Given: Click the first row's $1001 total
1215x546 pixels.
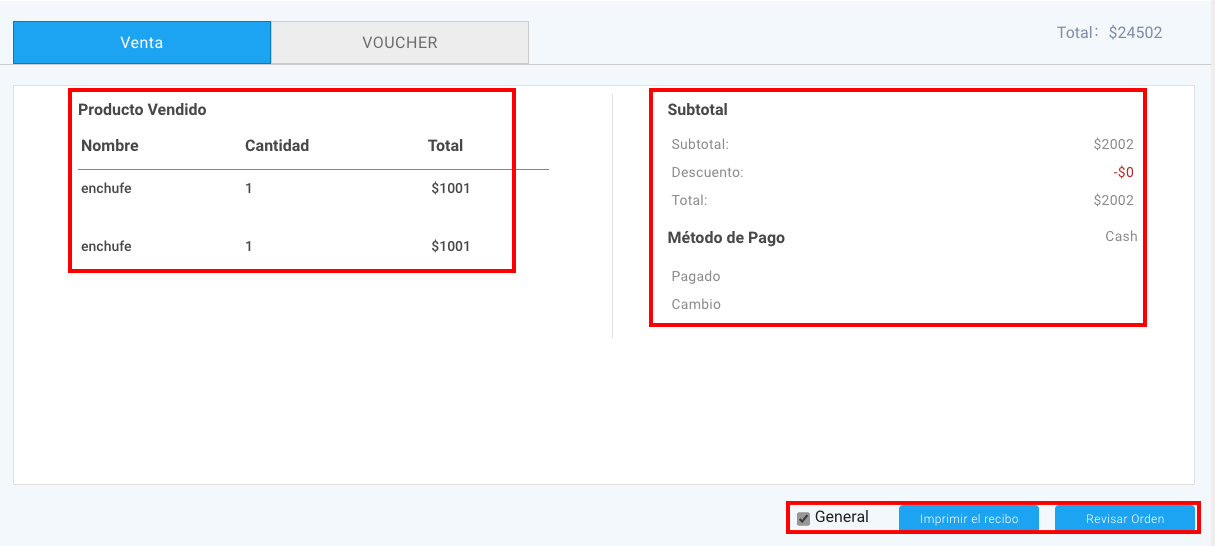Looking at the screenshot, I should (450, 188).
